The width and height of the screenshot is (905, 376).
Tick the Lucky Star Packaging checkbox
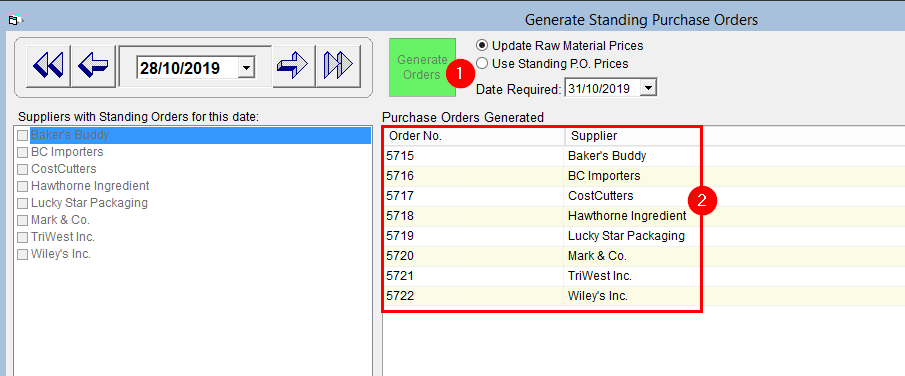coord(23,203)
